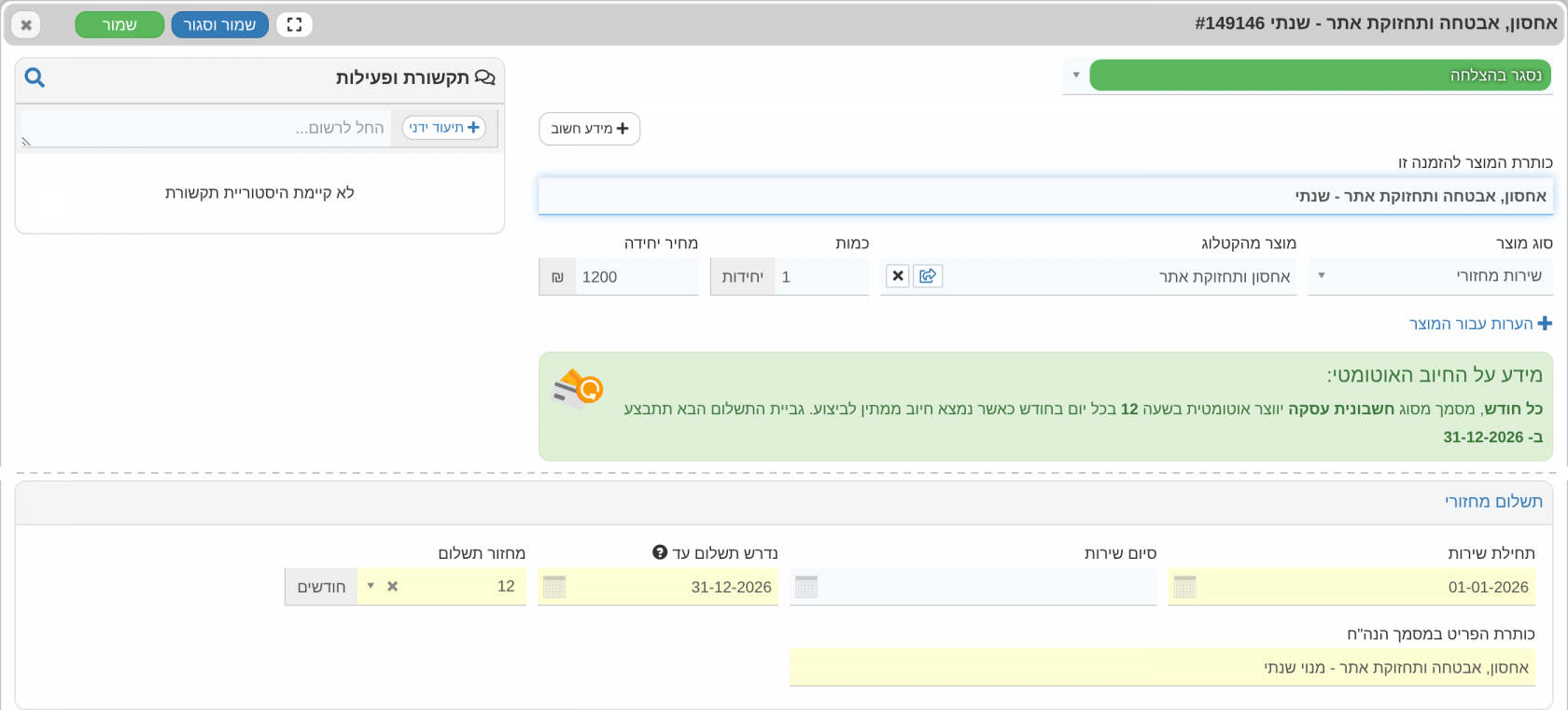Click the מחיר יחידה price field
This screenshot has width=1568, height=710.
click(x=637, y=277)
